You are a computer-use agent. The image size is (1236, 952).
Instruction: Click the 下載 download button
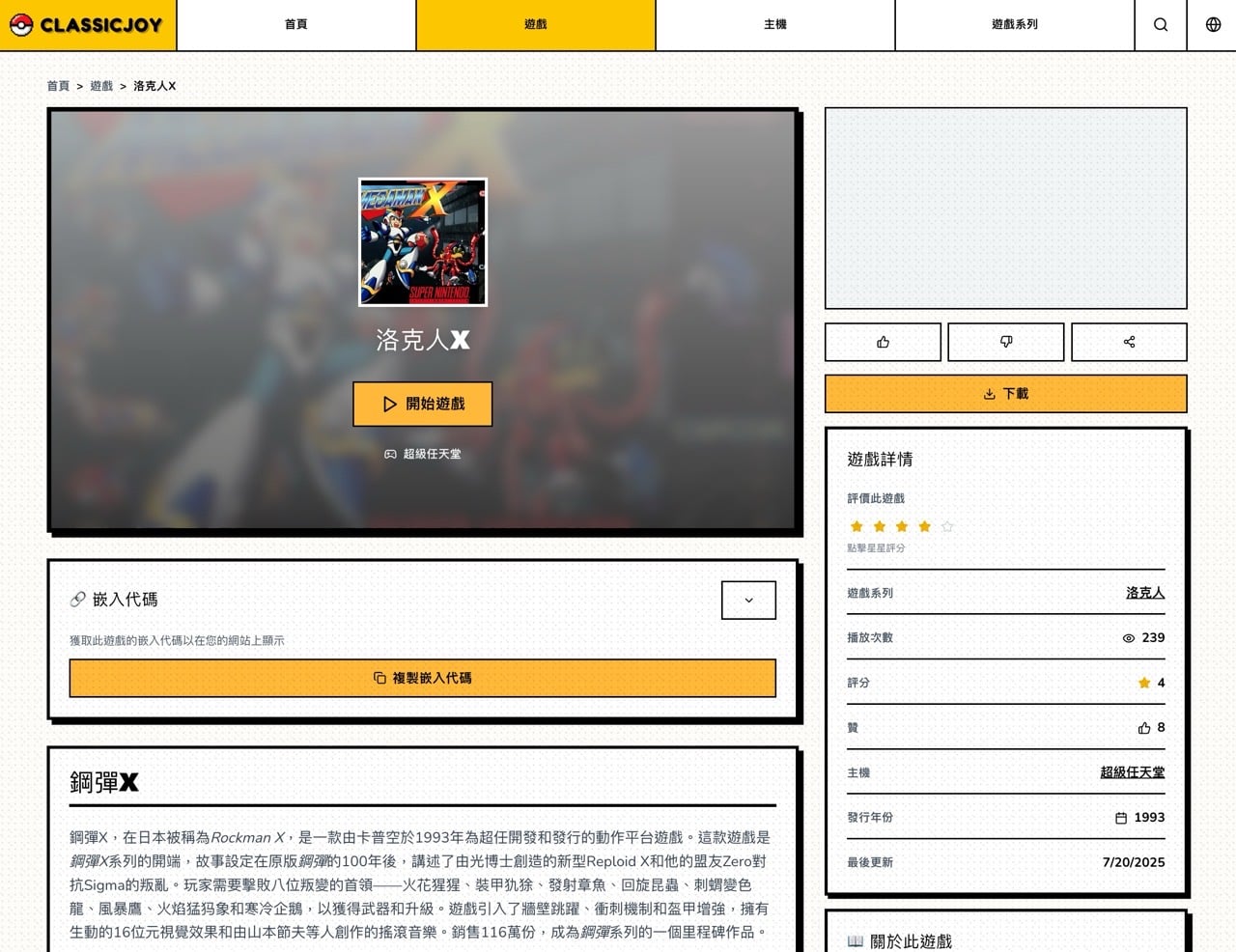1006,394
